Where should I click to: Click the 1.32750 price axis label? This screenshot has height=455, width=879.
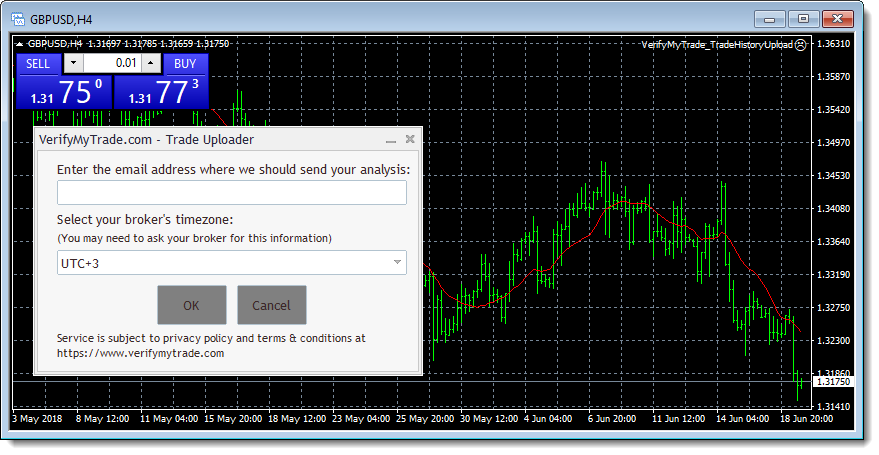(x=833, y=308)
